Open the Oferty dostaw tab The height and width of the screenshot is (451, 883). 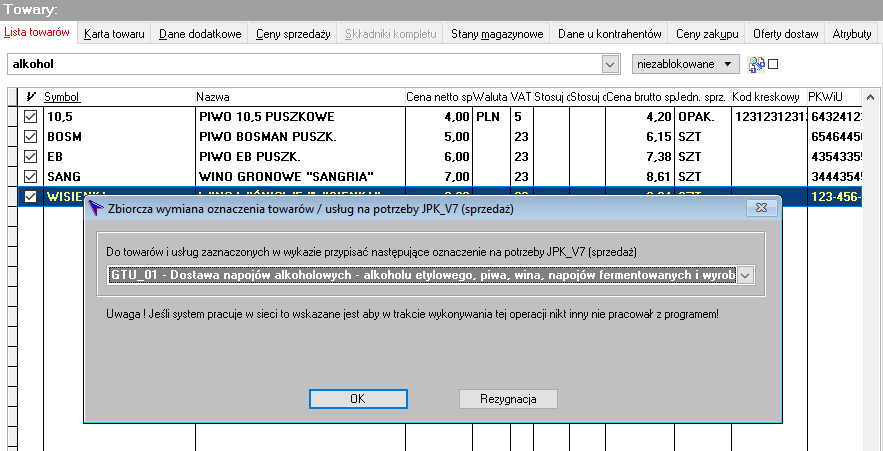[x=786, y=34]
